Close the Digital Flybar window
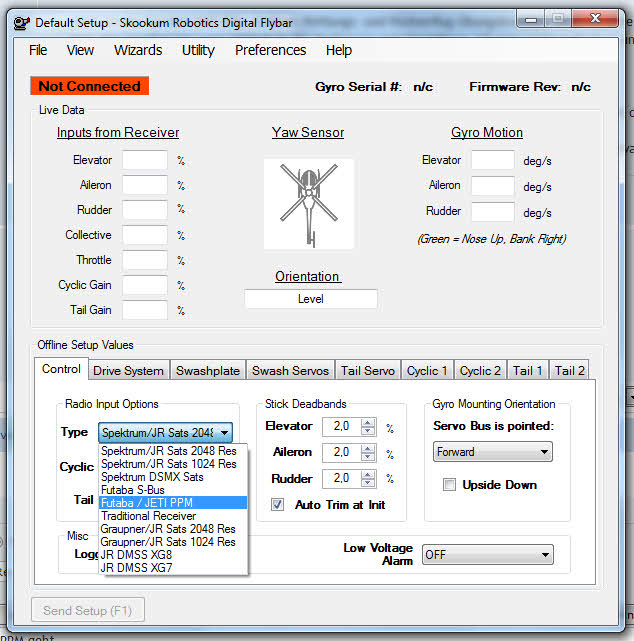The image size is (634, 641). (595, 18)
